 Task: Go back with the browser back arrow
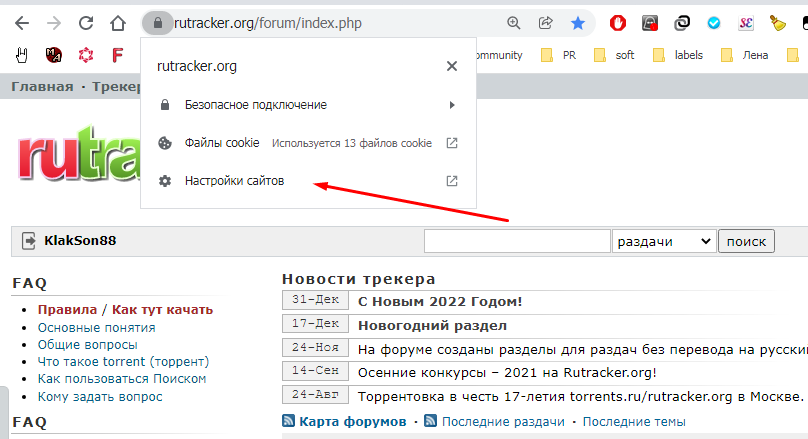coord(22,23)
